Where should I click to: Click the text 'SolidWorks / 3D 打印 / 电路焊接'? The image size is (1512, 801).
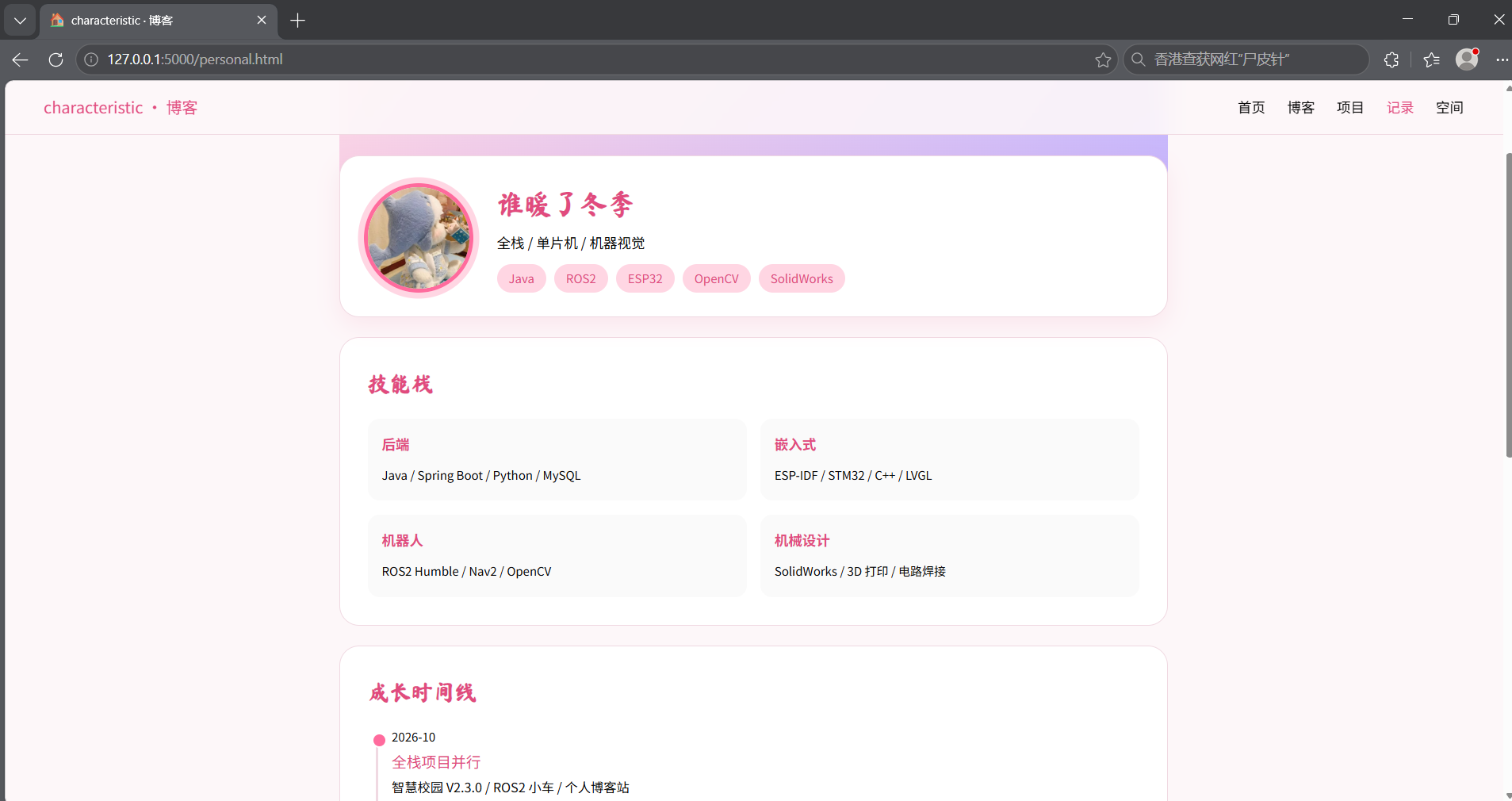[860, 572]
